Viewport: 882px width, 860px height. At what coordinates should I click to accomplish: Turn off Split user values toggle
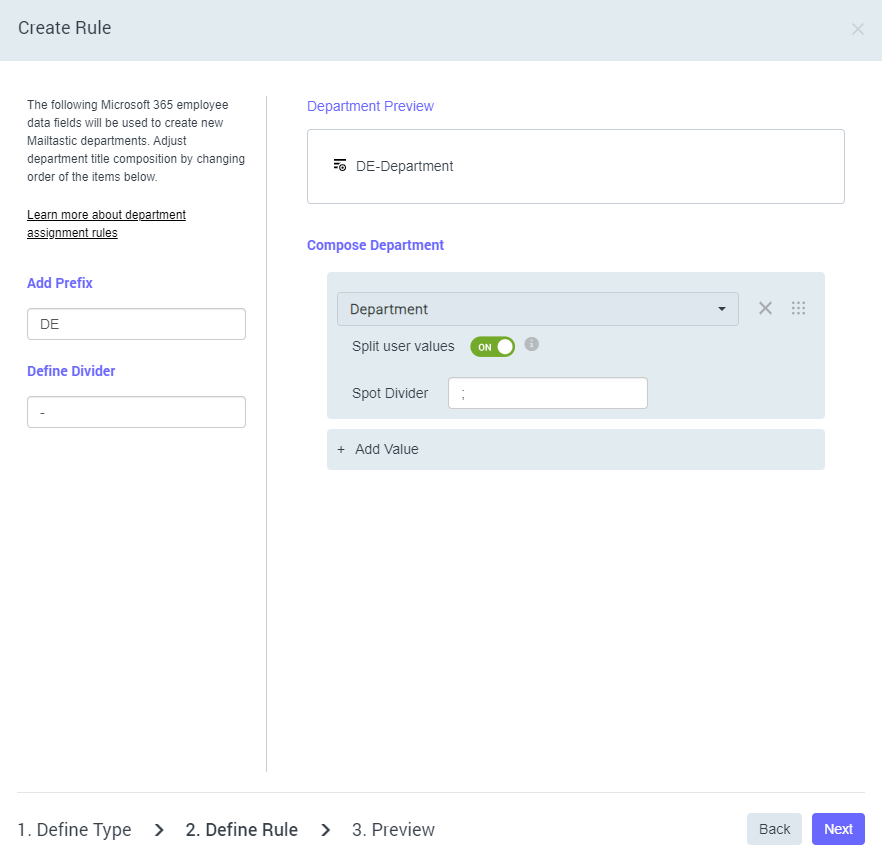pyautogui.click(x=492, y=346)
